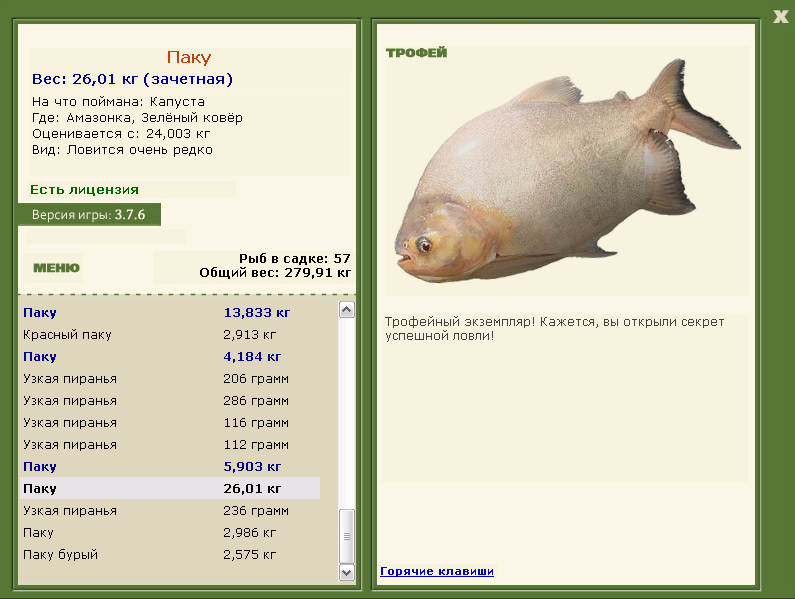Click the Паку trophy fish picture
Image resolution: width=795 pixels, height=599 pixels.
(x=568, y=172)
